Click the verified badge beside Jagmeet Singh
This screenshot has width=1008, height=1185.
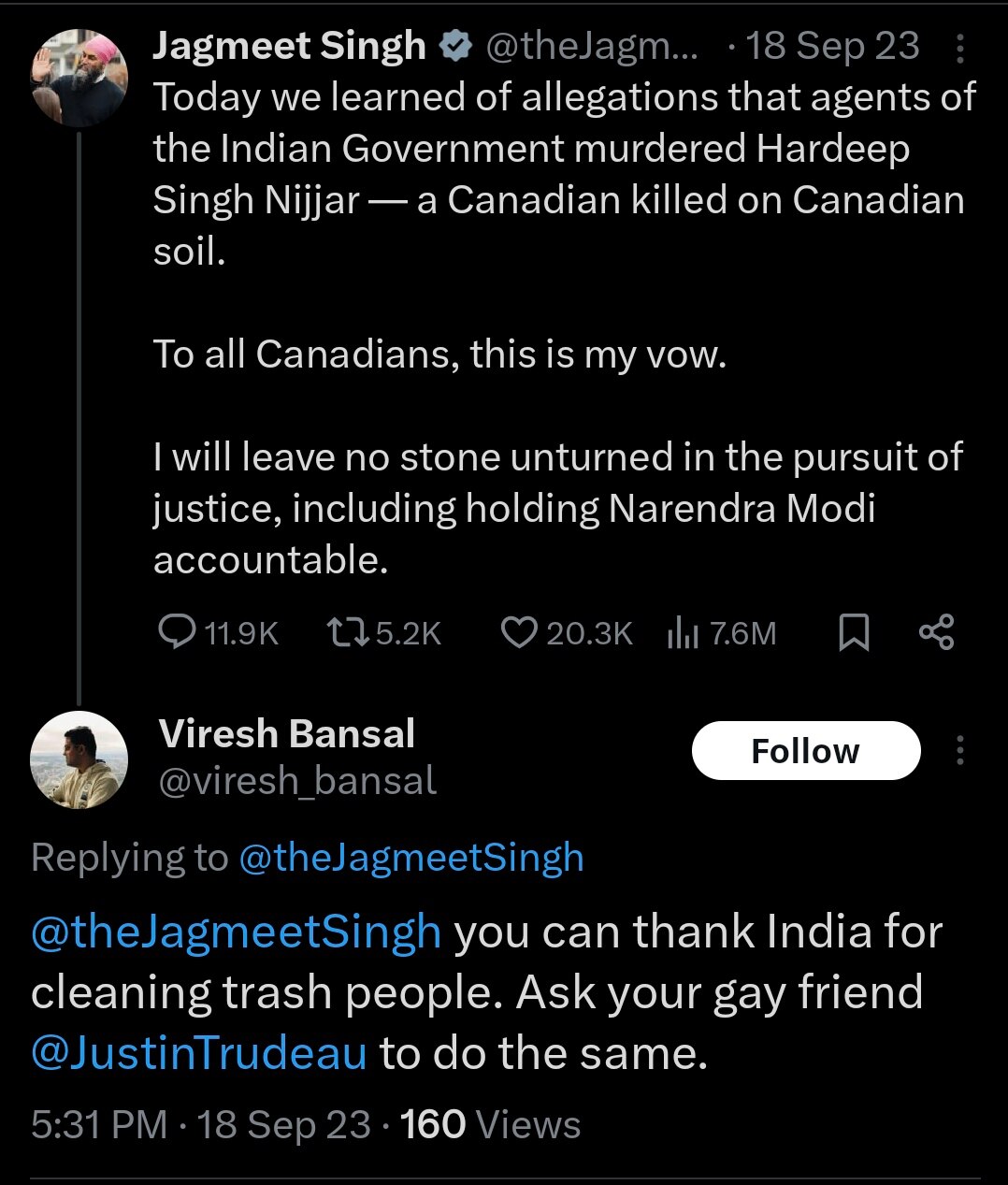tap(455, 47)
